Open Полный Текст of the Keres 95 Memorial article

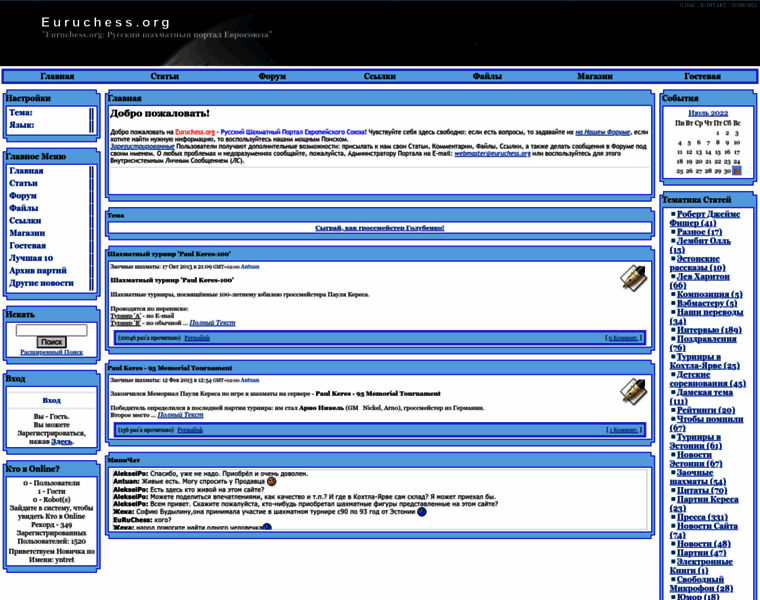tap(180, 415)
